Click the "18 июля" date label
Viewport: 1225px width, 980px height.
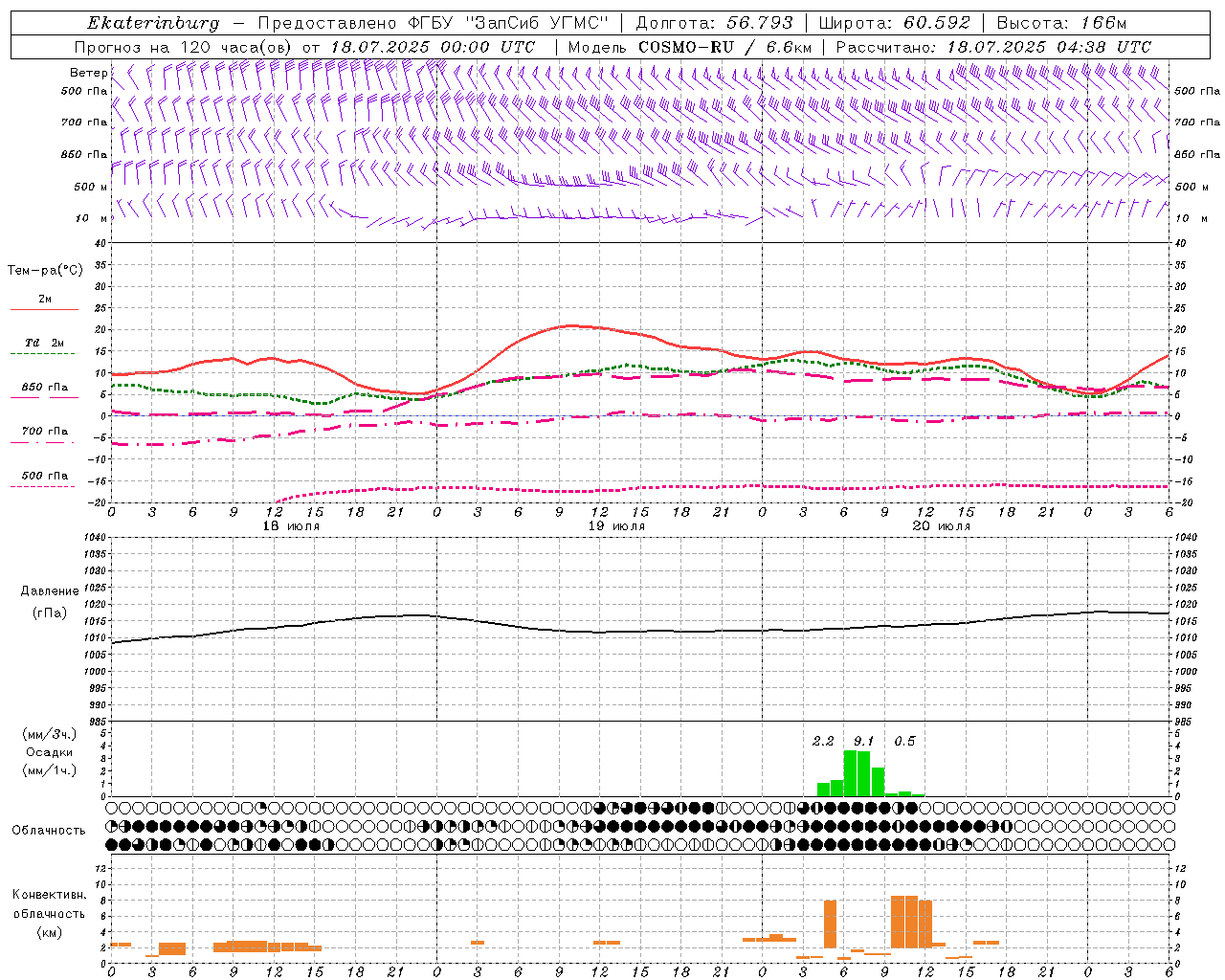pyautogui.click(x=291, y=526)
